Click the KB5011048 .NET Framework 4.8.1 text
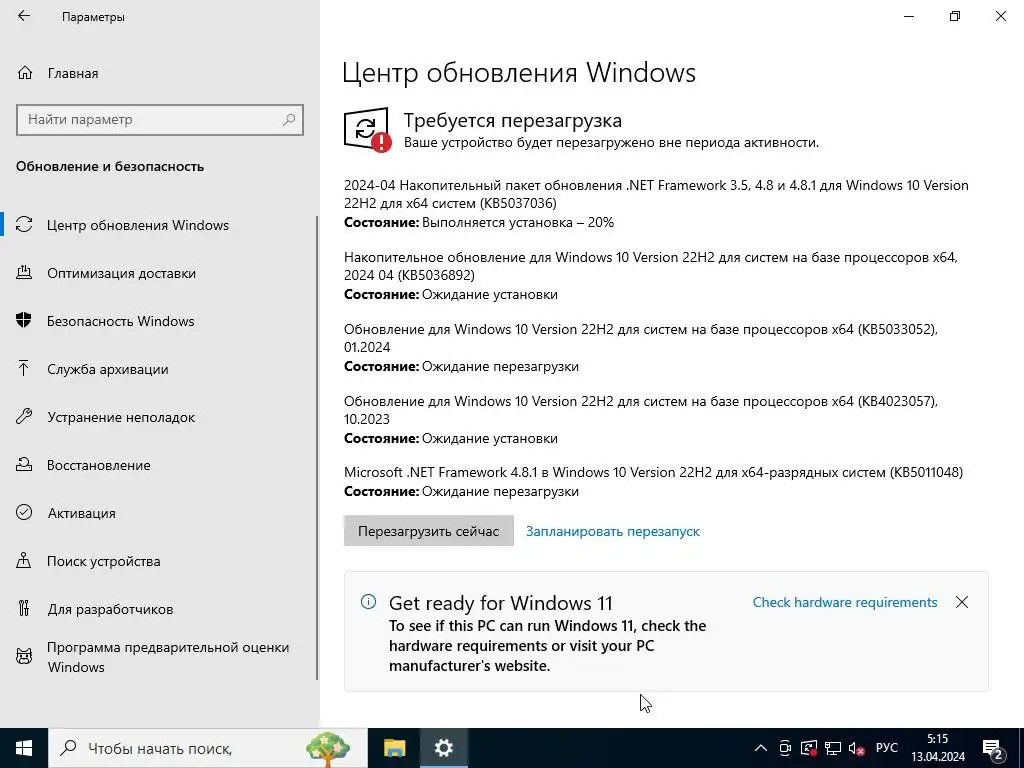This screenshot has height=768, width=1024. tap(653, 472)
